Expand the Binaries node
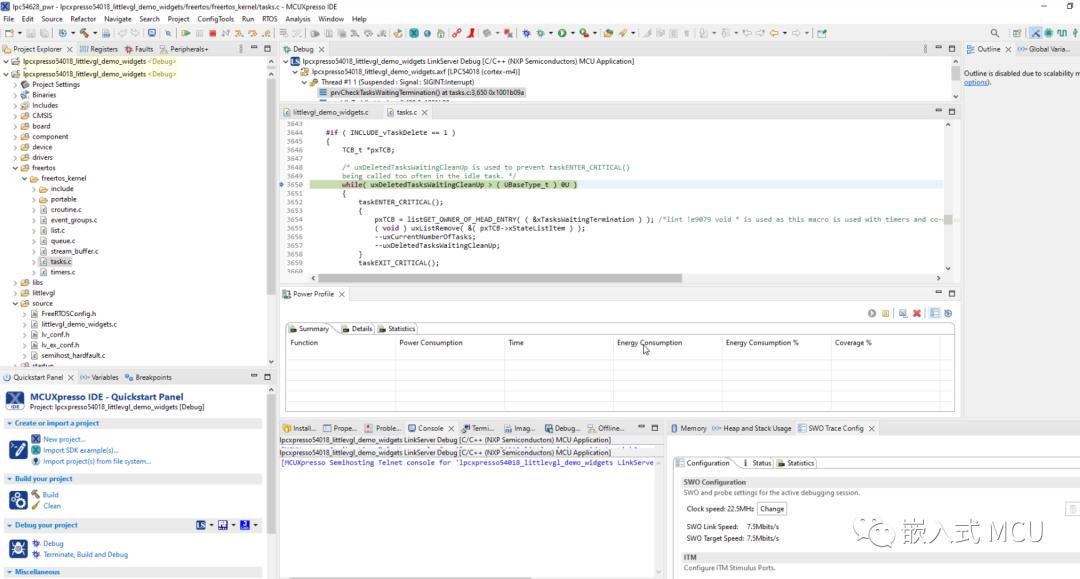This screenshot has width=1080, height=579. (15, 95)
